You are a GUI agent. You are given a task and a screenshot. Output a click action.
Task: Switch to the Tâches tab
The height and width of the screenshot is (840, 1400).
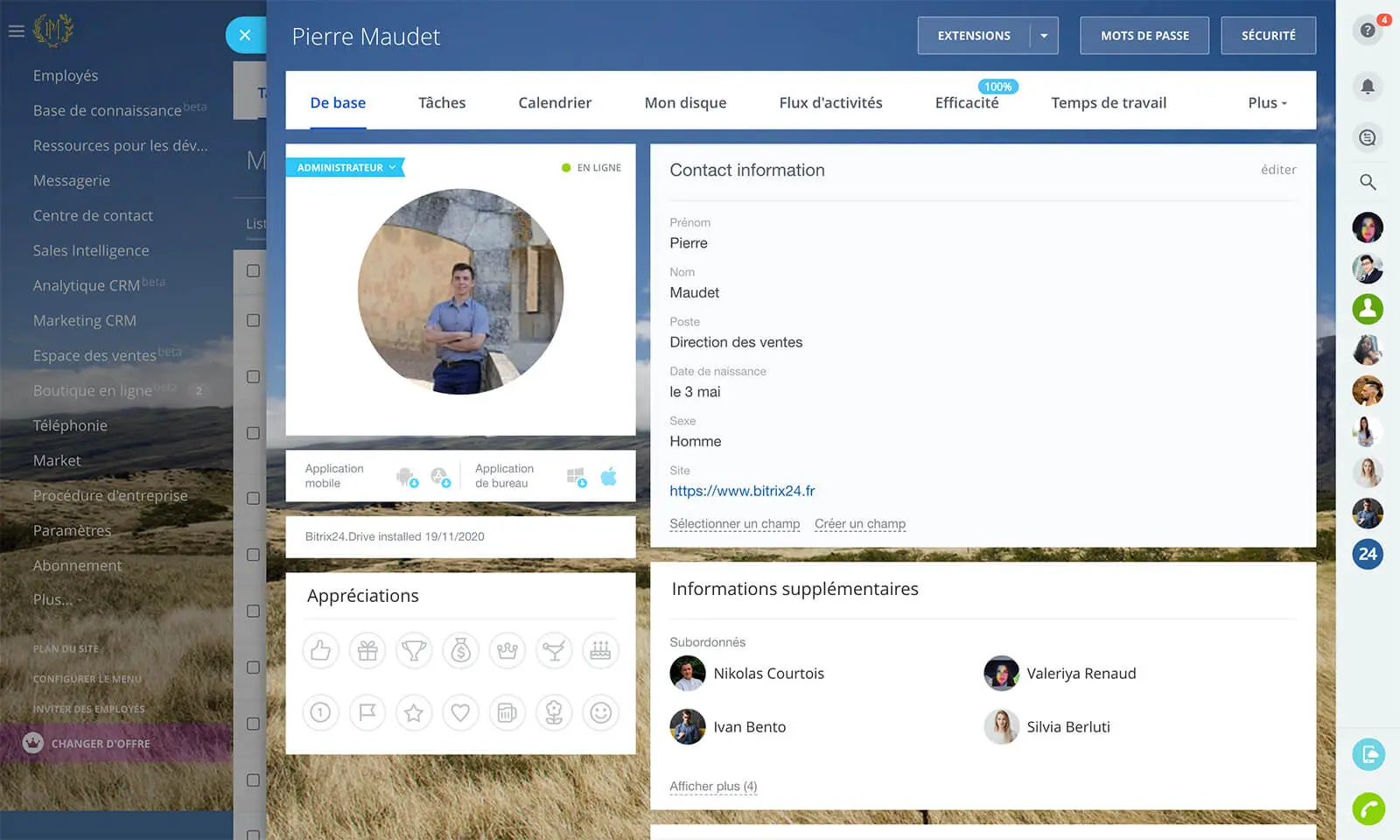442,103
